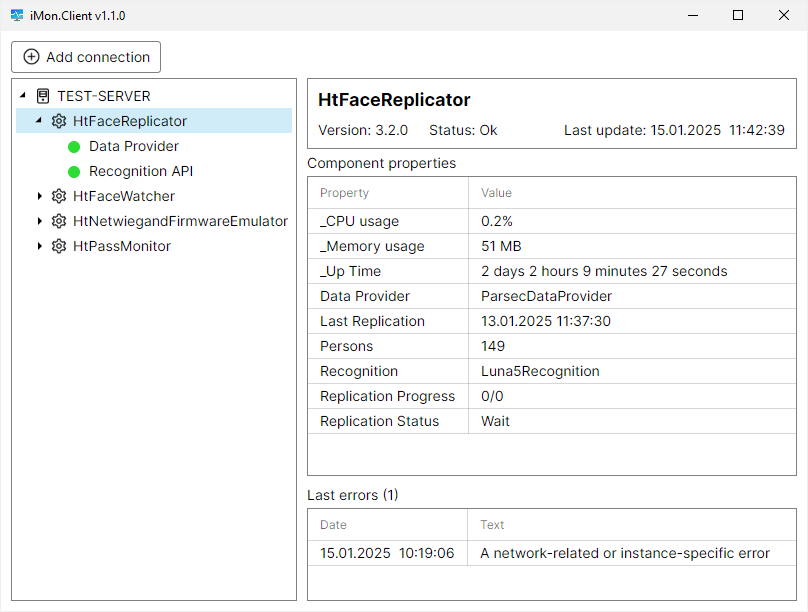Viewport: 808px width, 612px height.
Task: Click the gear icon next to HtFaceReplicator
Action: (x=59, y=121)
